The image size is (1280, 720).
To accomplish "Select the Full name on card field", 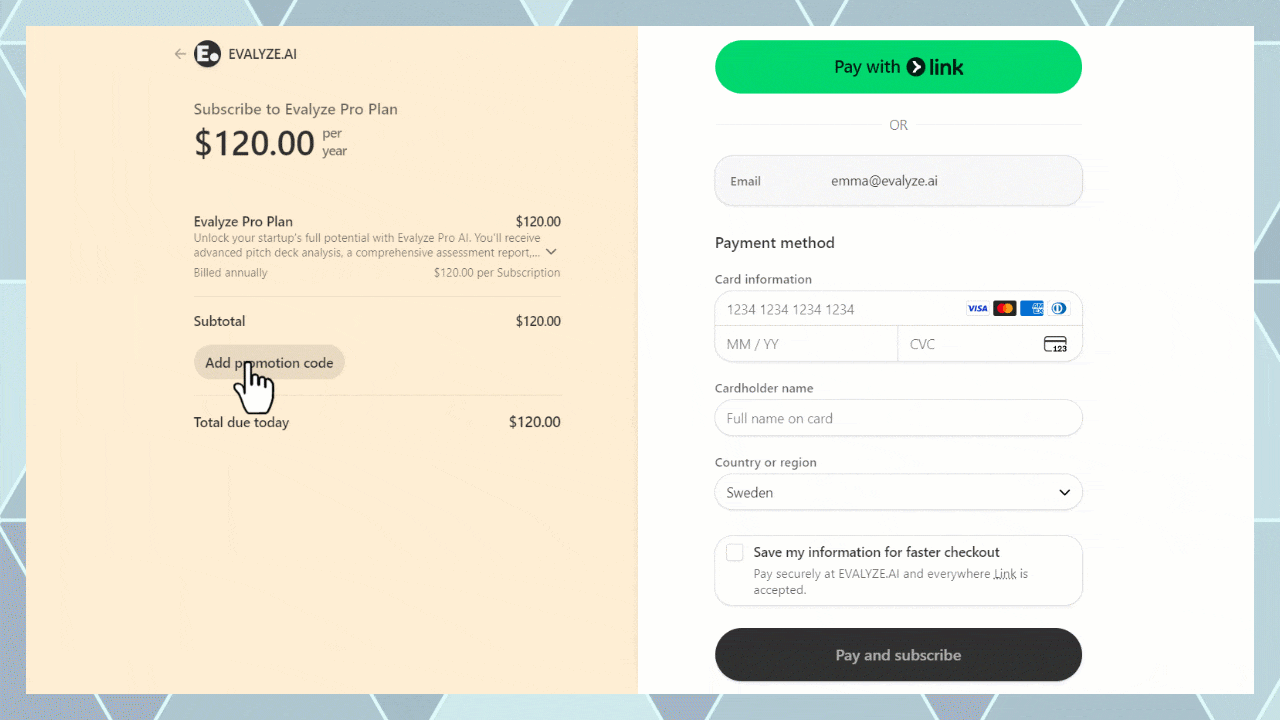I will click(x=898, y=418).
